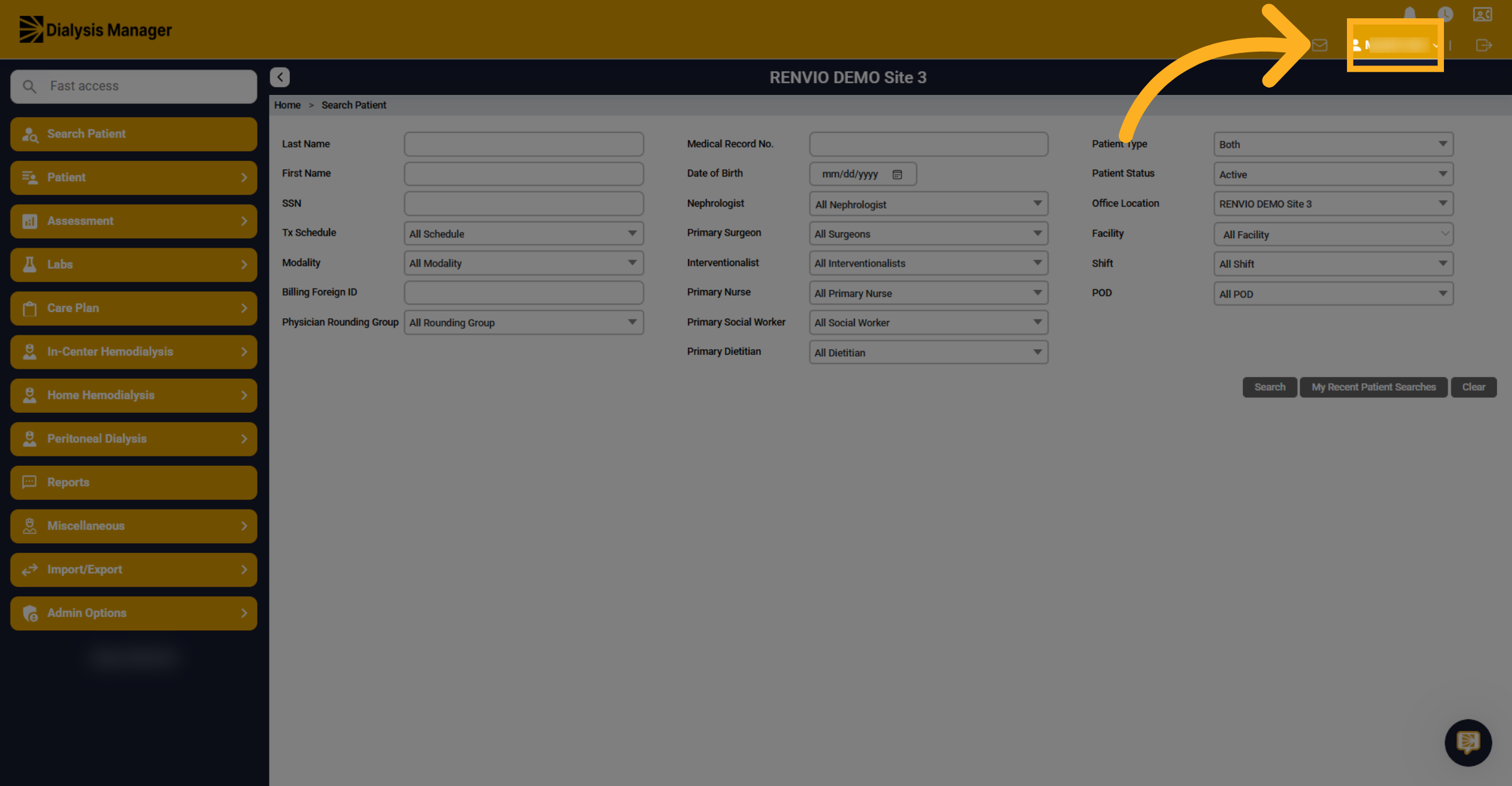1512x786 pixels.
Task: Click the Clear button
Action: (1474, 387)
